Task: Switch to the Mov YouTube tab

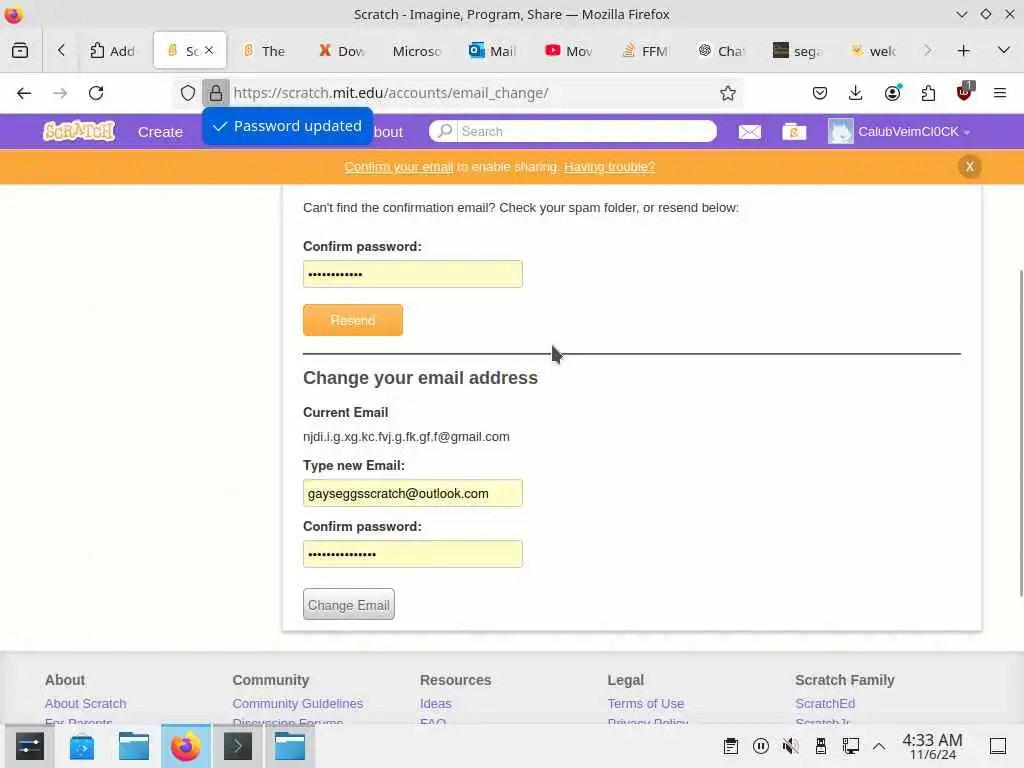Action: (569, 51)
